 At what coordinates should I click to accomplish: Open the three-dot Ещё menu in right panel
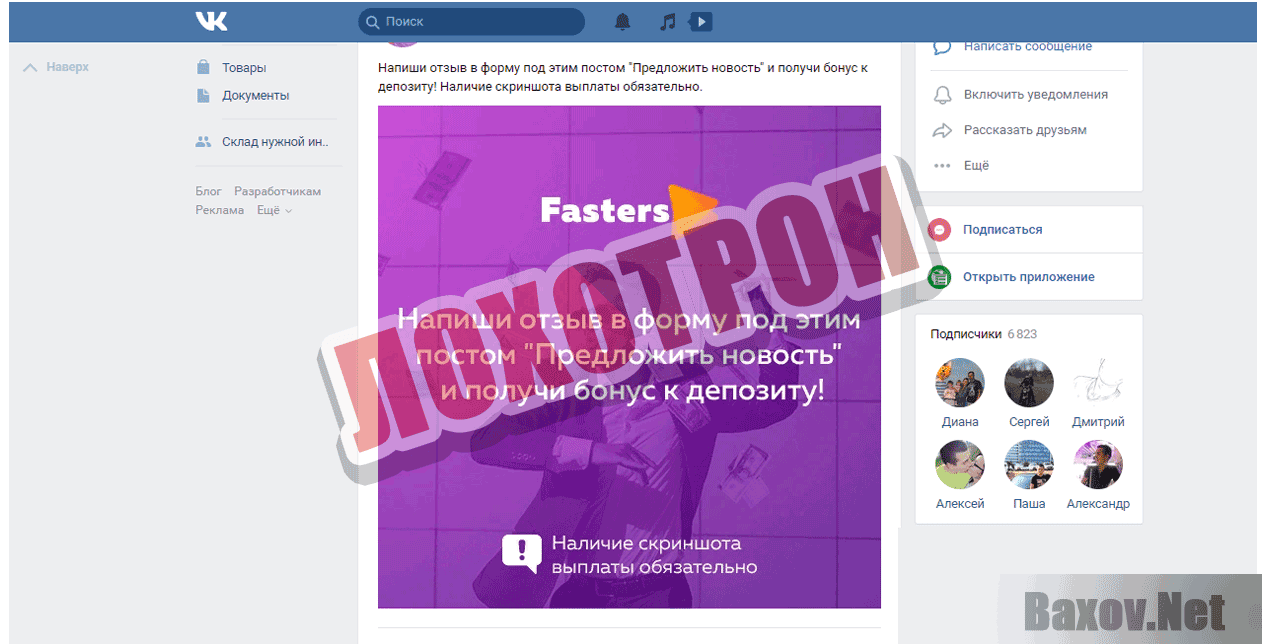click(x=941, y=166)
